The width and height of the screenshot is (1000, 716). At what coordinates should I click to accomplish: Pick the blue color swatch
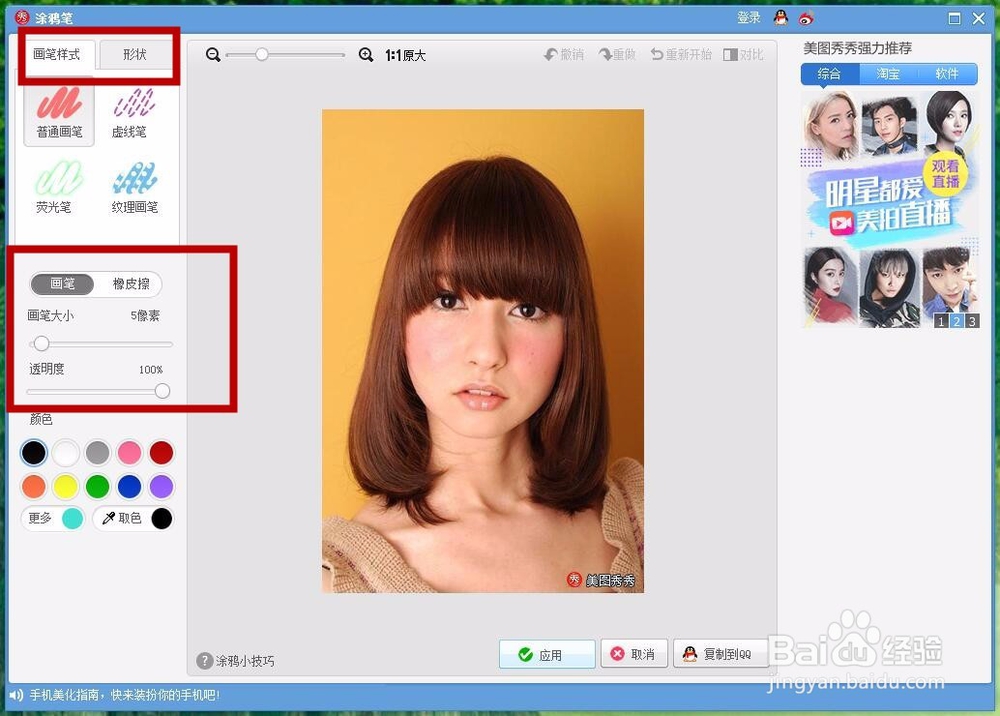coord(129,486)
